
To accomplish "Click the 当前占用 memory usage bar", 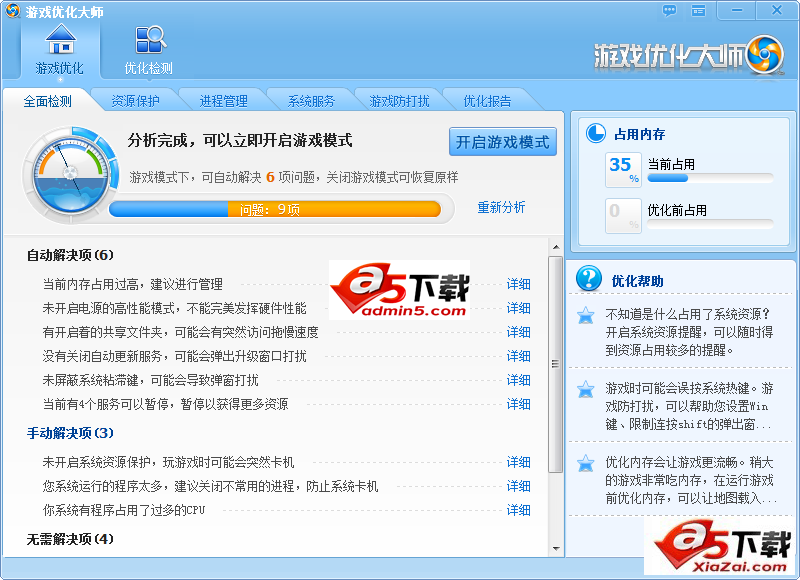I will coord(710,178).
